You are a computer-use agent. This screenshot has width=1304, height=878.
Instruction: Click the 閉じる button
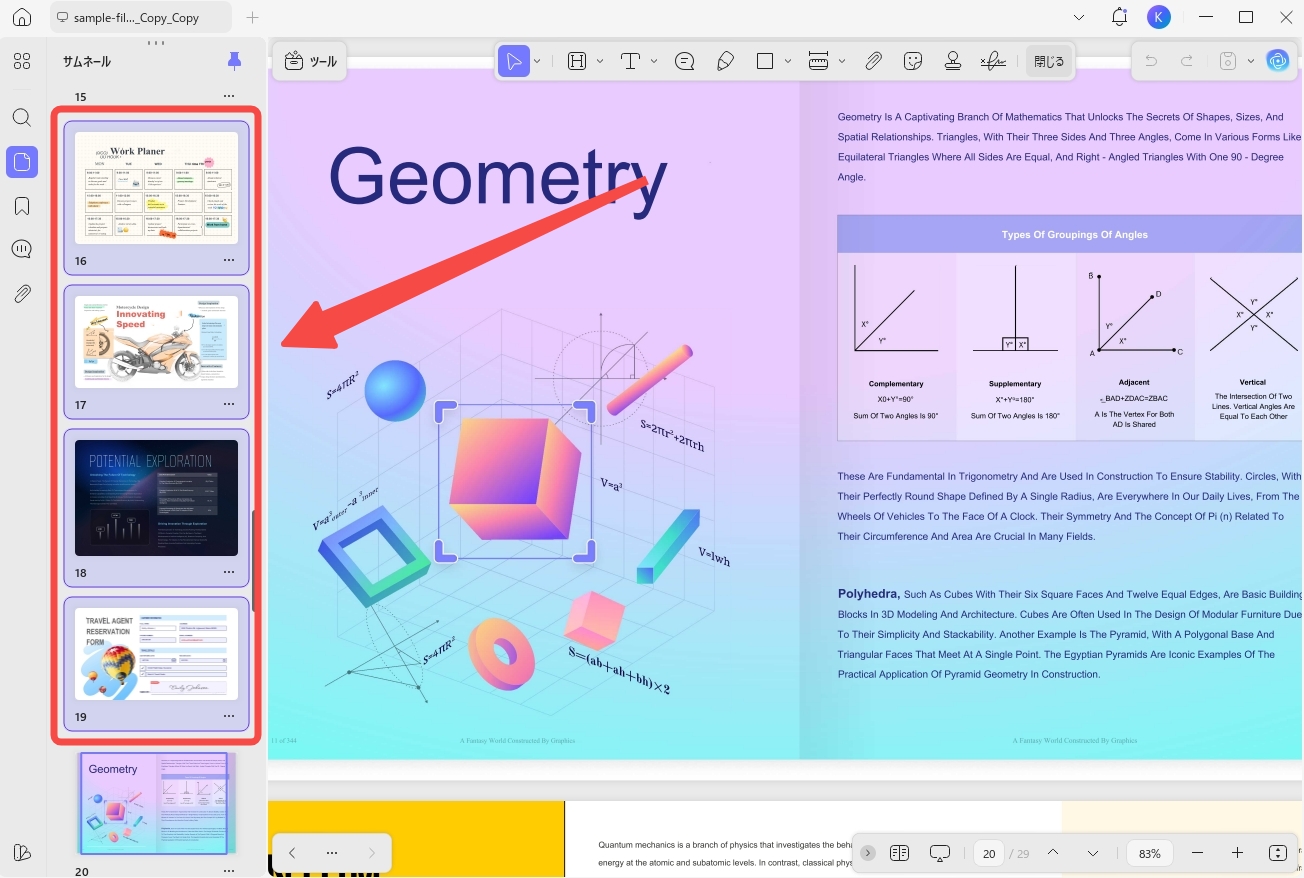click(x=1048, y=62)
